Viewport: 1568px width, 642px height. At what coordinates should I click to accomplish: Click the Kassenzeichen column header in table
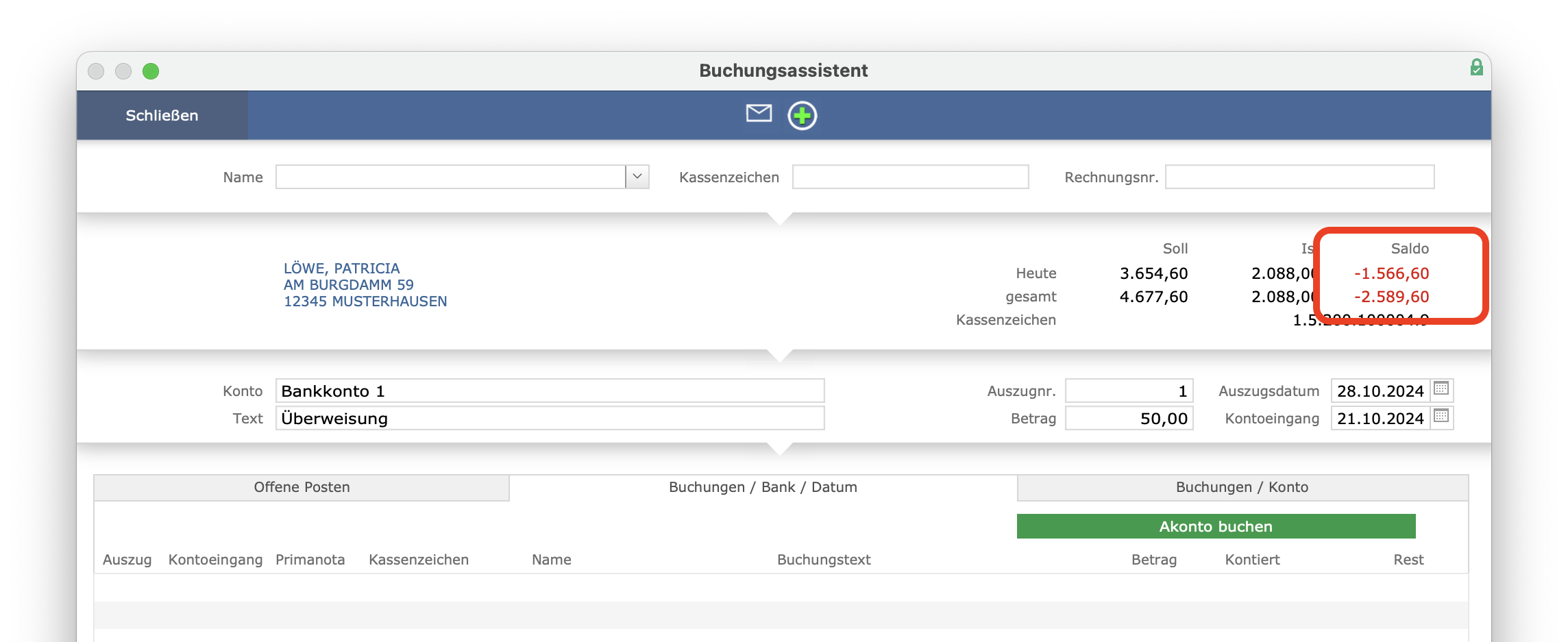419,560
